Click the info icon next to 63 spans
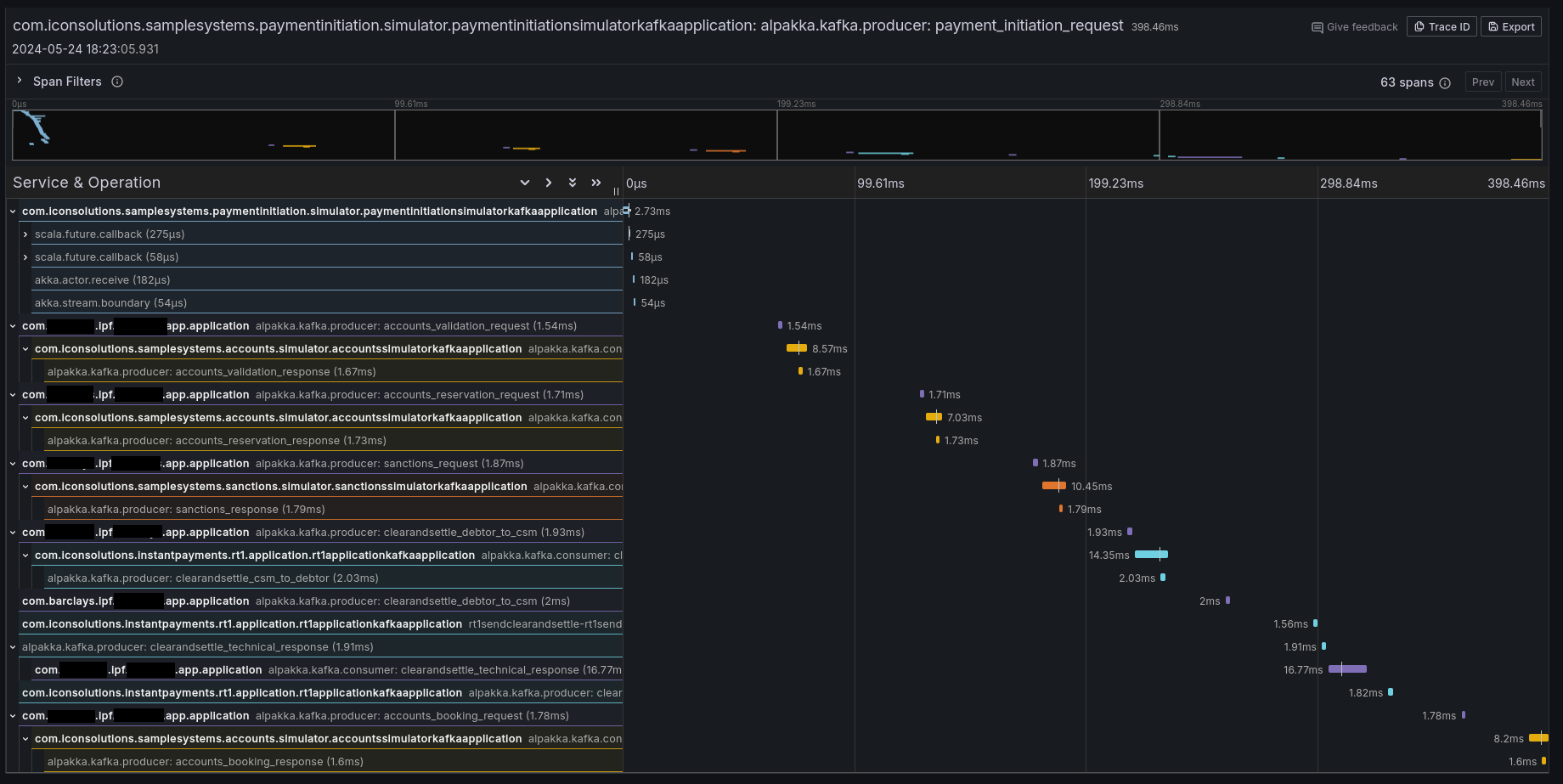The width and height of the screenshot is (1563, 784). [x=1445, y=82]
